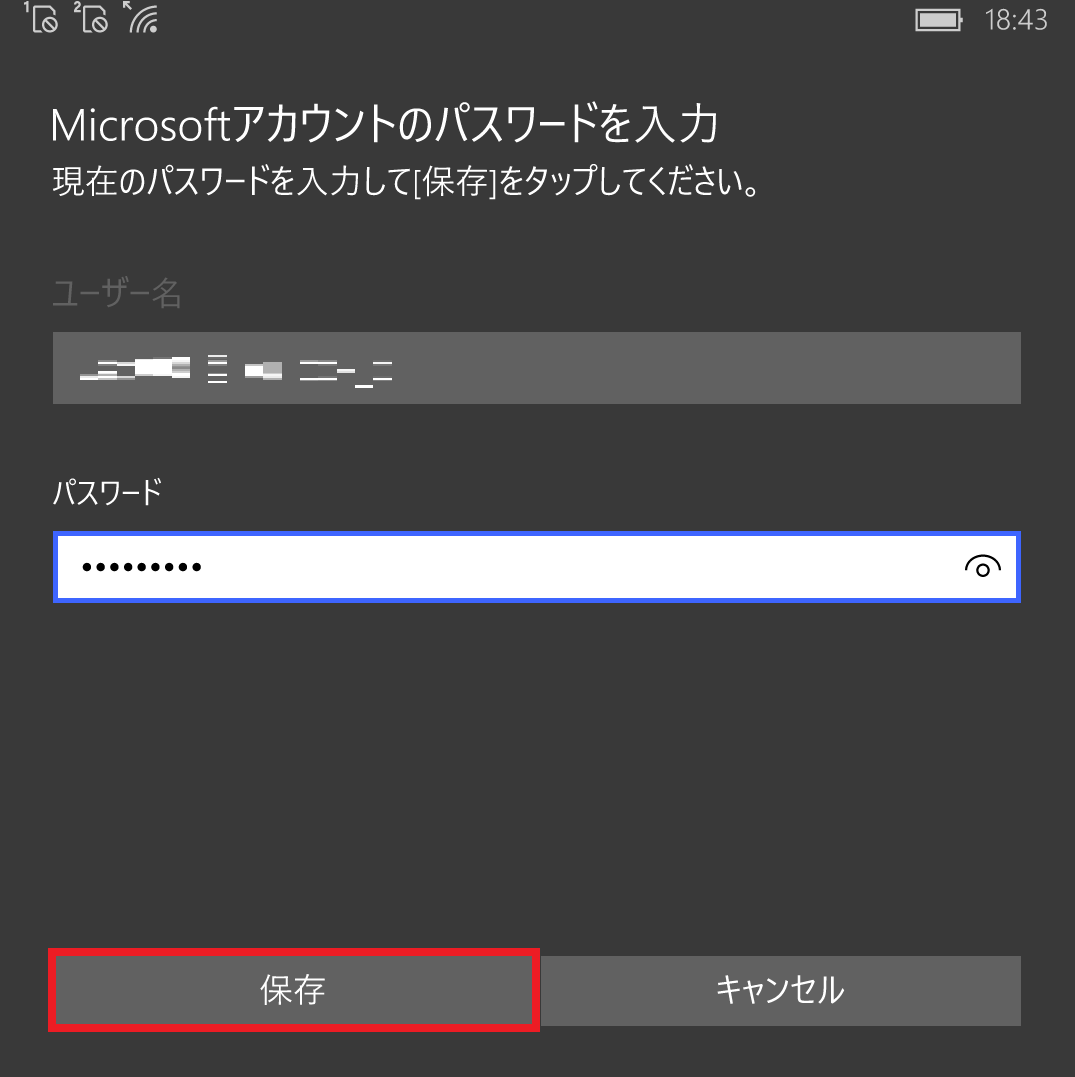The image size is (1075, 1077).
Task: Tap the 18:43 clock in status bar
Action: click(1016, 20)
